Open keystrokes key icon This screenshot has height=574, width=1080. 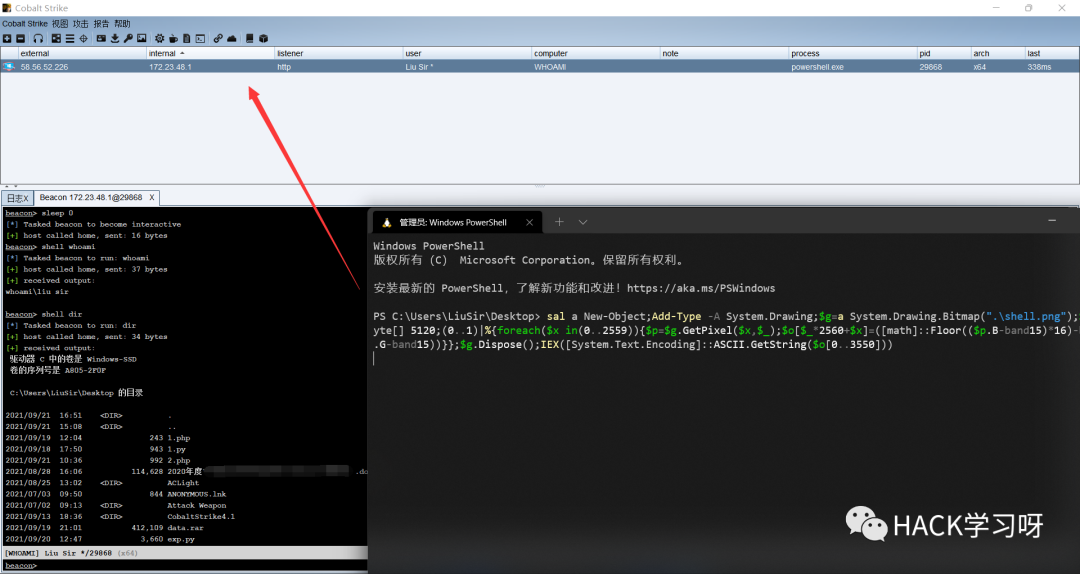[x=128, y=39]
